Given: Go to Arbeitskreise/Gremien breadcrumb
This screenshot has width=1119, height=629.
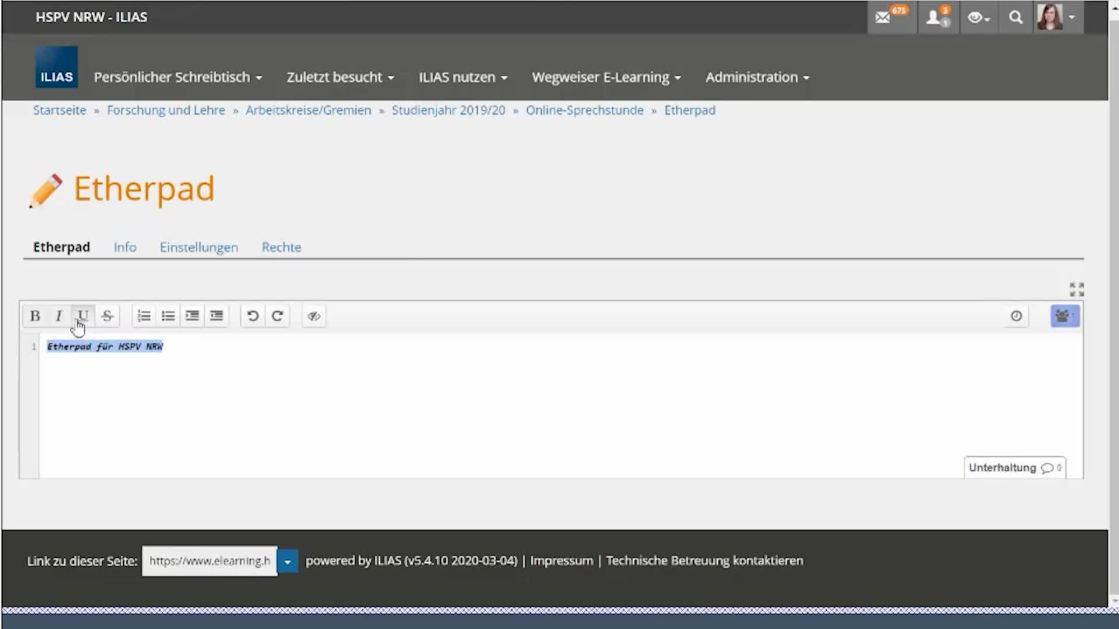Looking at the screenshot, I should (308, 110).
